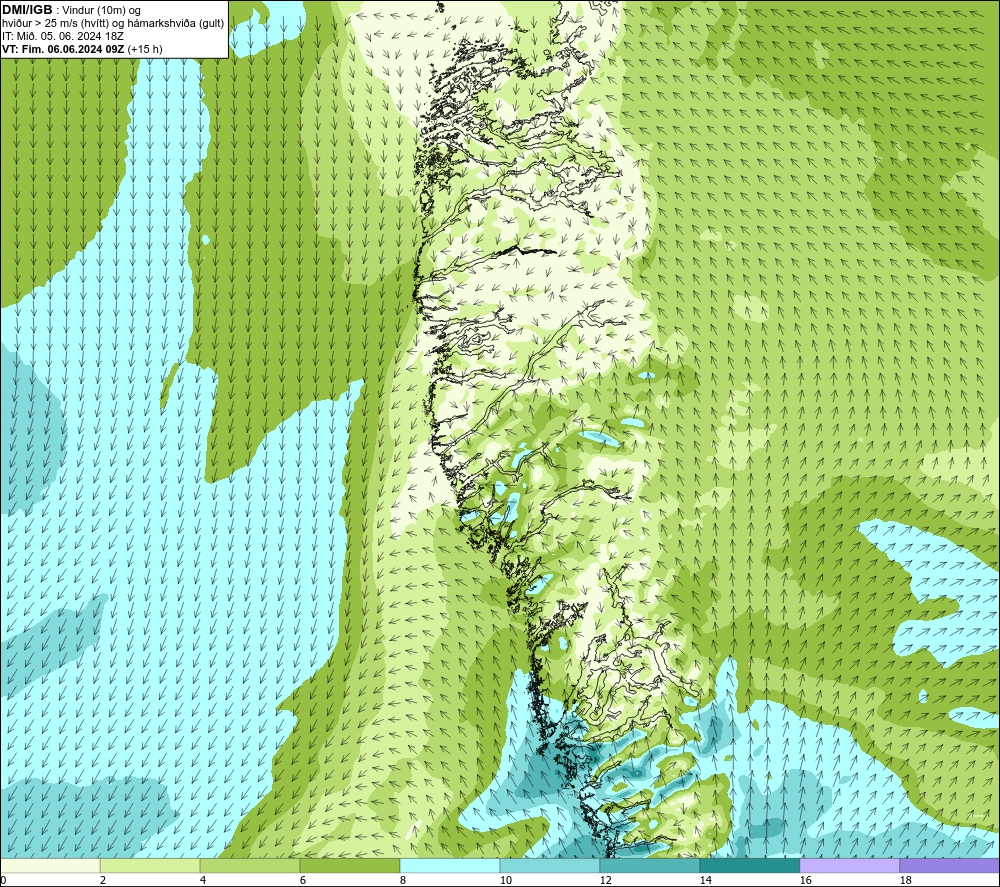The height and width of the screenshot is (887, 1000).
Task: Click the legend value label '10'
Action: (505, 880)
